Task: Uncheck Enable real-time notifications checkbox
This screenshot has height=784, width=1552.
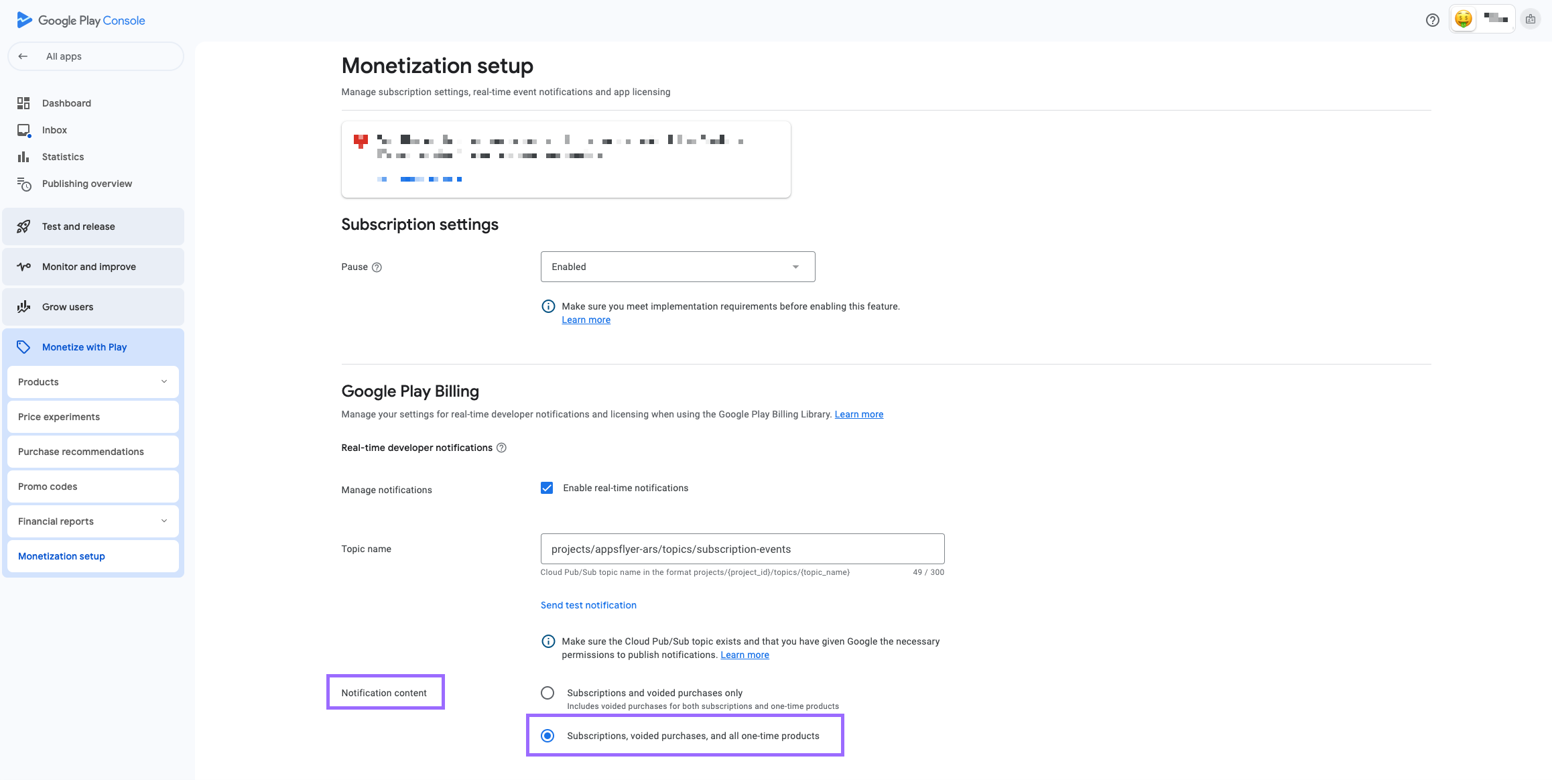Action: click(547, 488)
